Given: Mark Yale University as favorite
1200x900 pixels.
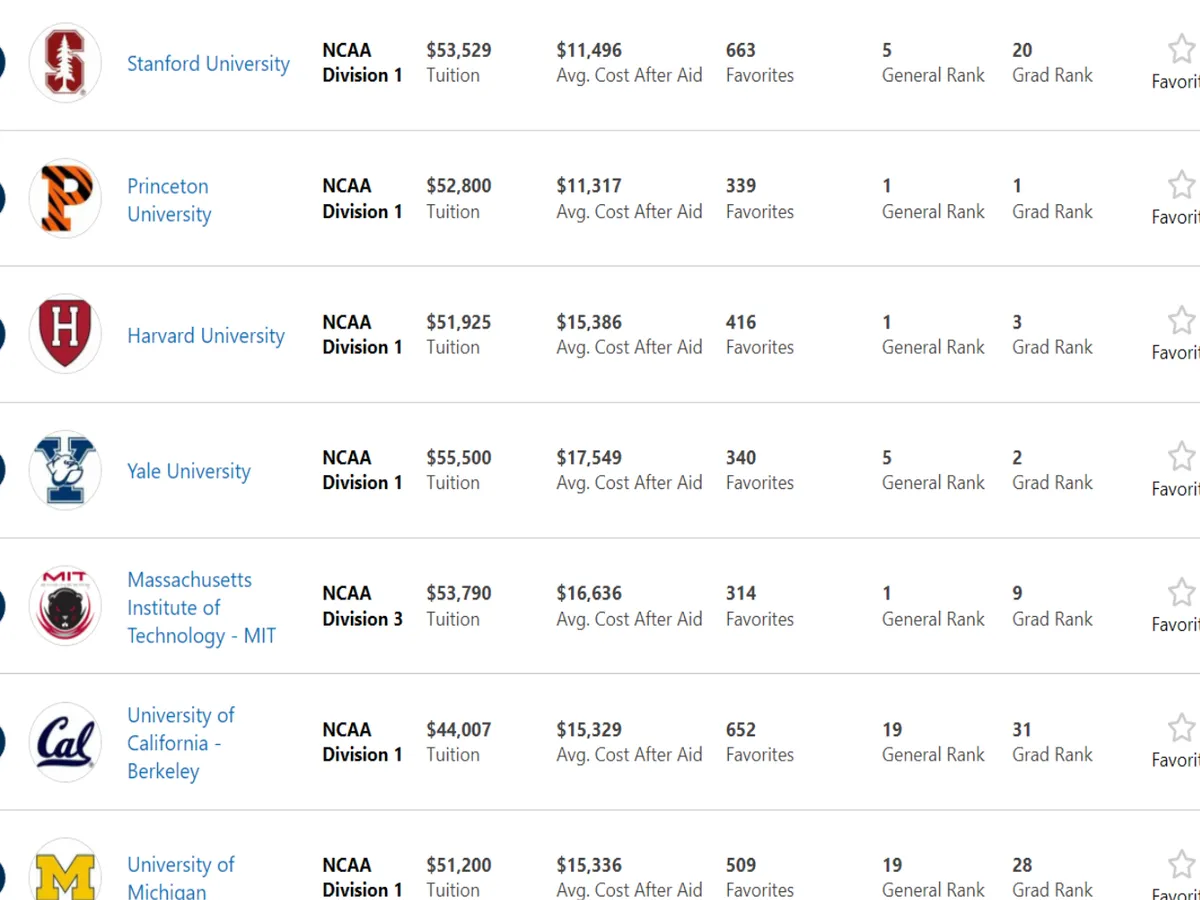Looking at the screenshot, I should coord(1181,457).
